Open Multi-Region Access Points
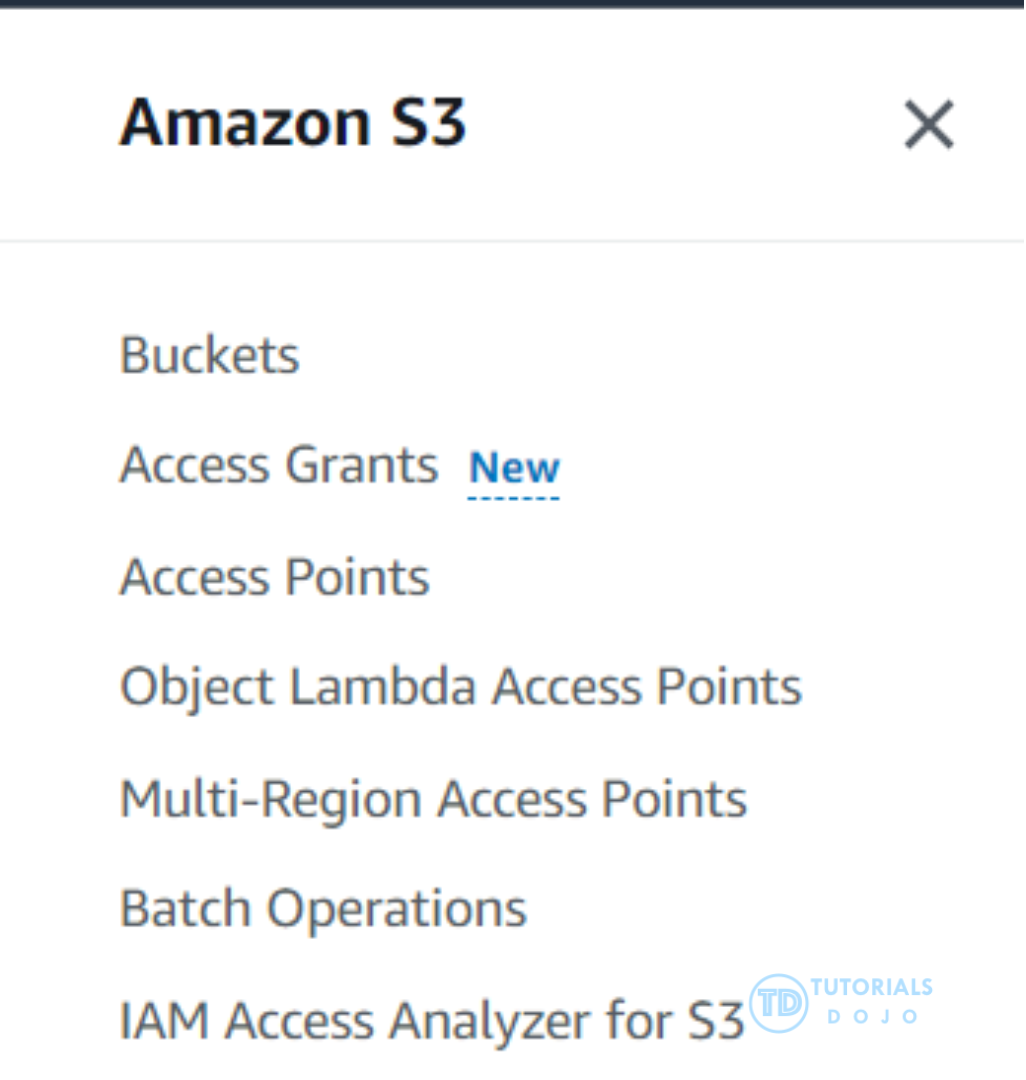Viewport: 1026px width, 1080px height. 433,799
